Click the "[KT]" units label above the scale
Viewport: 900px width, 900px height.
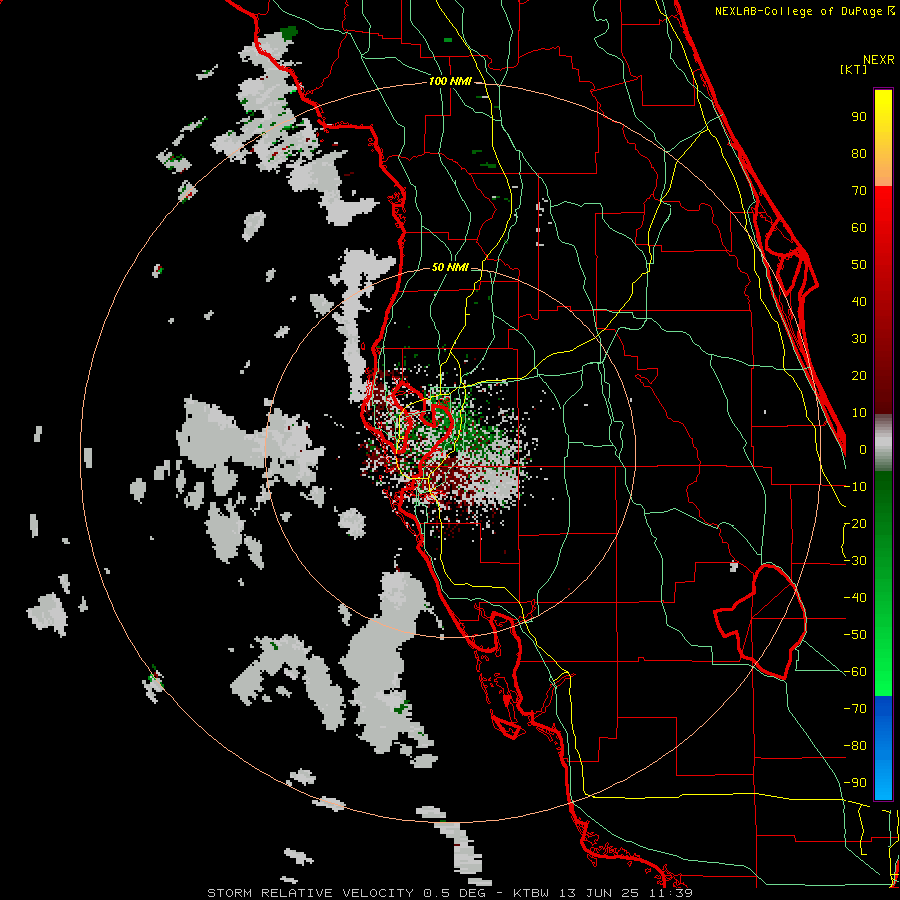(854, 69)
